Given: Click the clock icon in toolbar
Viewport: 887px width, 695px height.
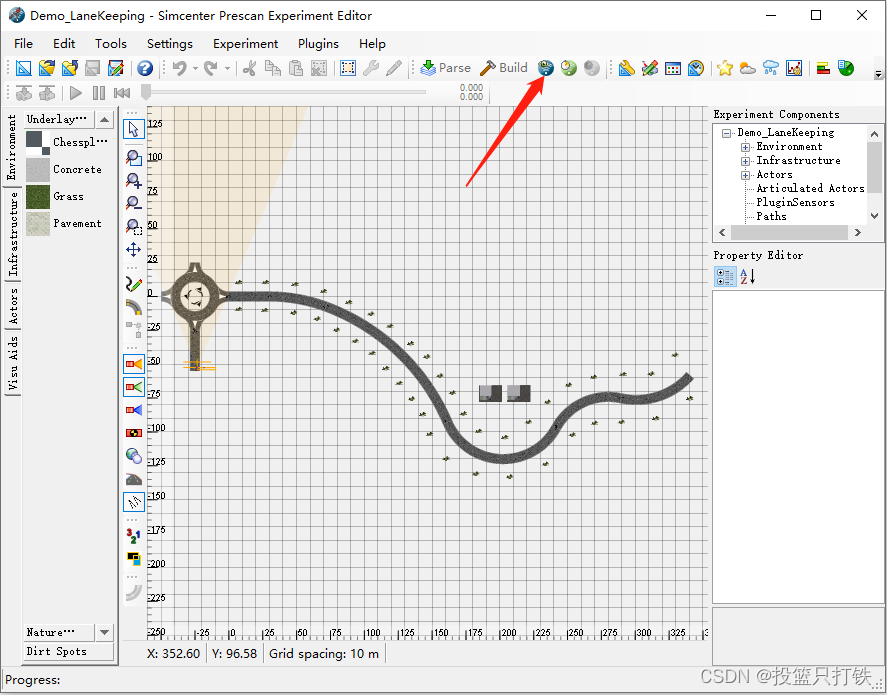Looking at the screenshot, I should pyautogui.click(x=696, y=68).
